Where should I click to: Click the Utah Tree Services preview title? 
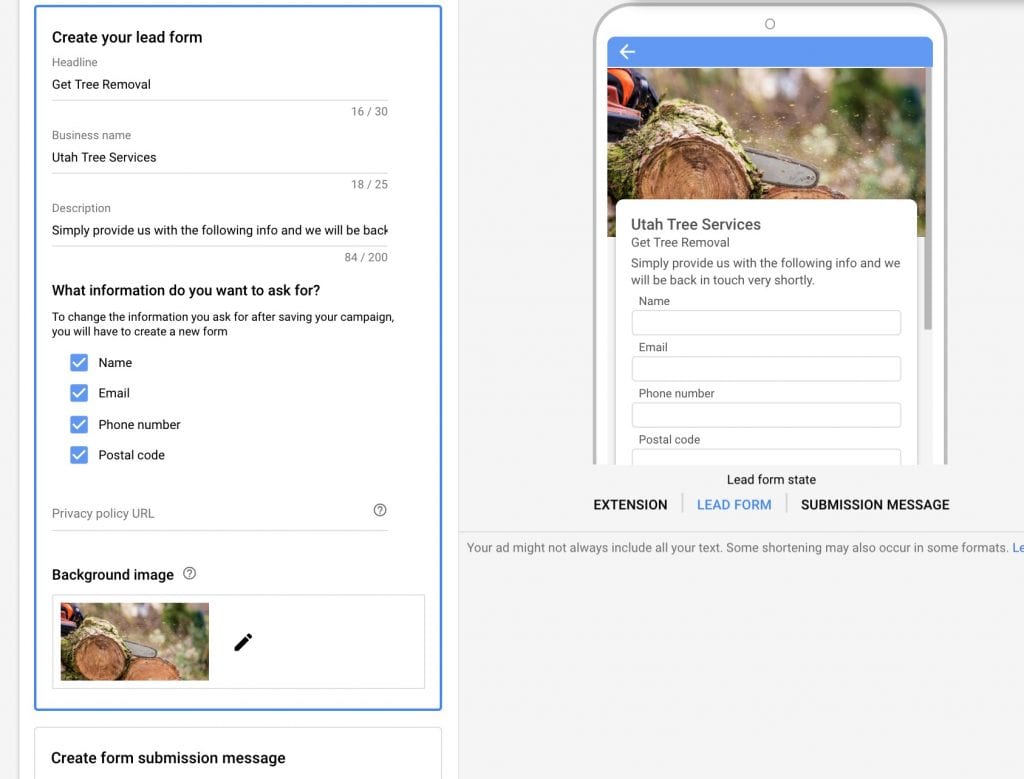pyautogui.click(x=696, y=225)
